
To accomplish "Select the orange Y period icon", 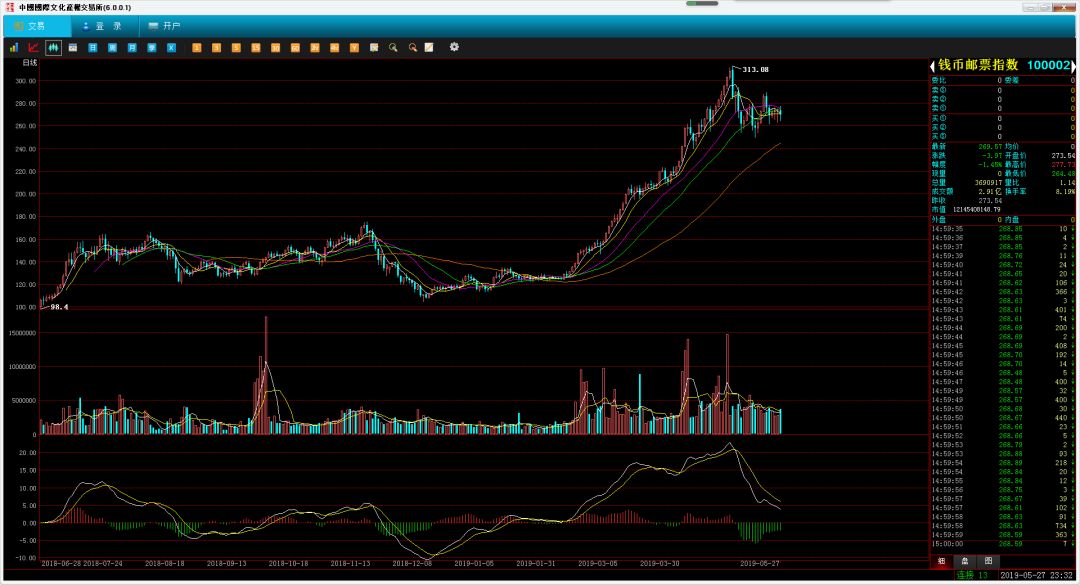I will (x=354, y=48).
